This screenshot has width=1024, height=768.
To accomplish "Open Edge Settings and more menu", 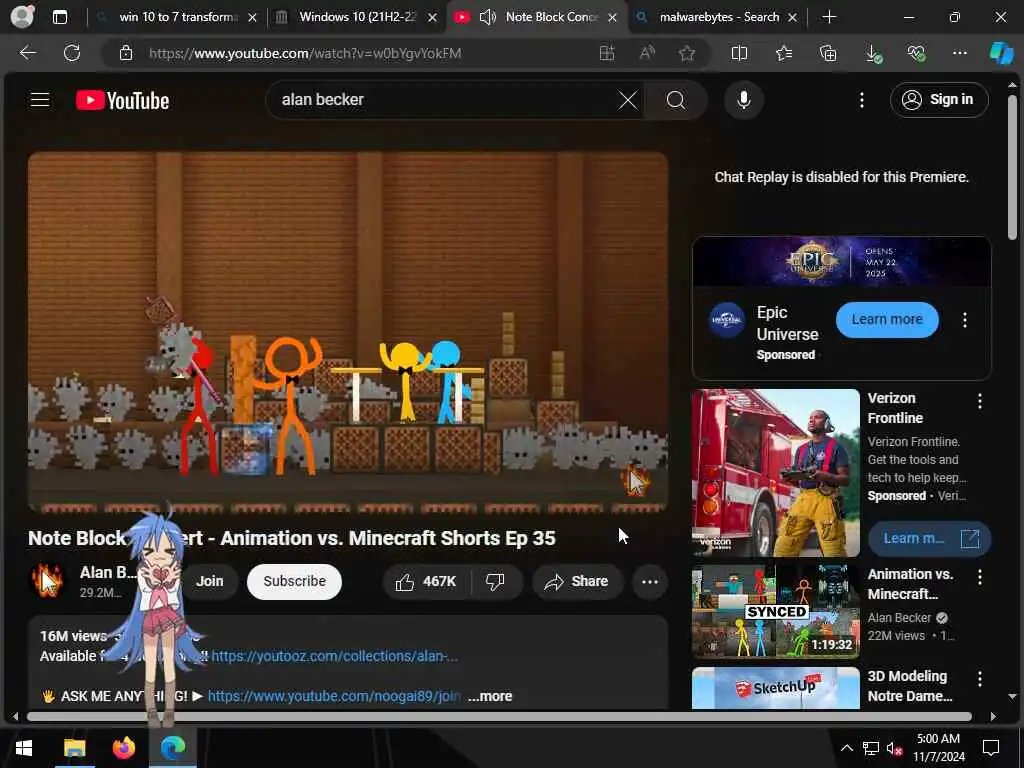I will pyautogui.click(x=959, y=53).
